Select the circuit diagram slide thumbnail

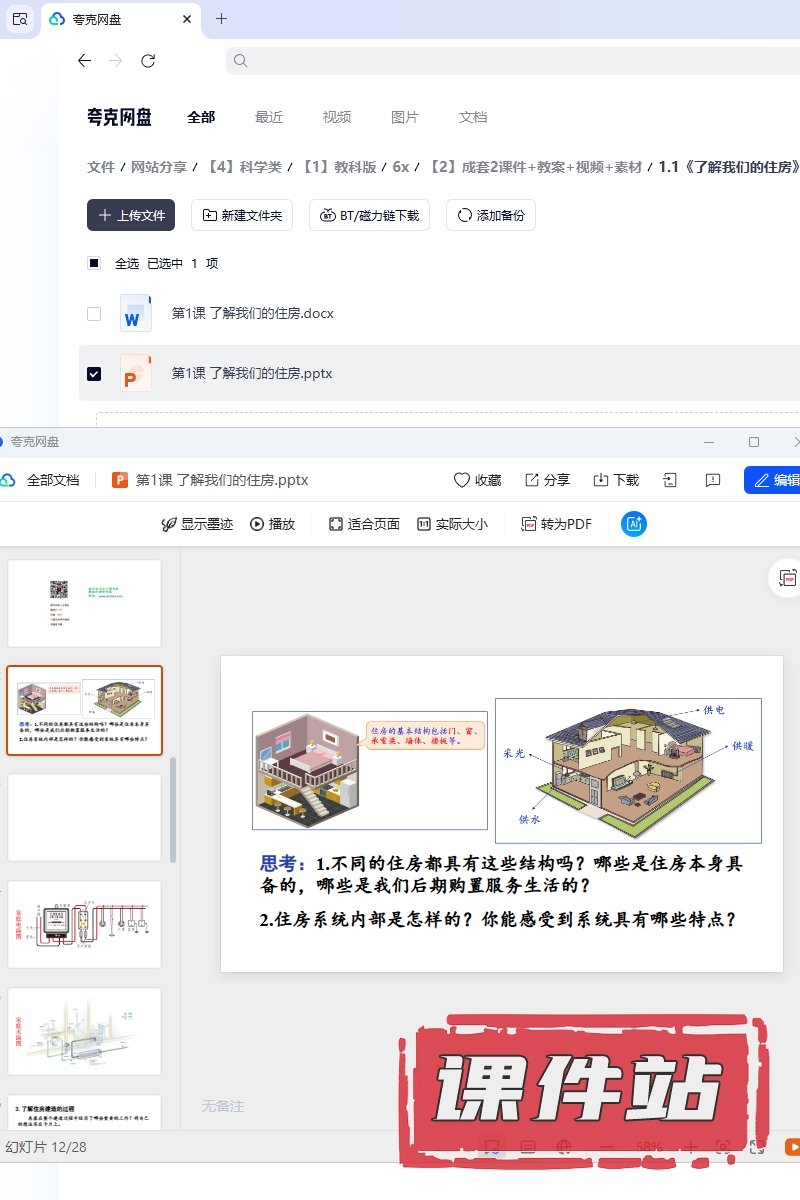point(84,924)
